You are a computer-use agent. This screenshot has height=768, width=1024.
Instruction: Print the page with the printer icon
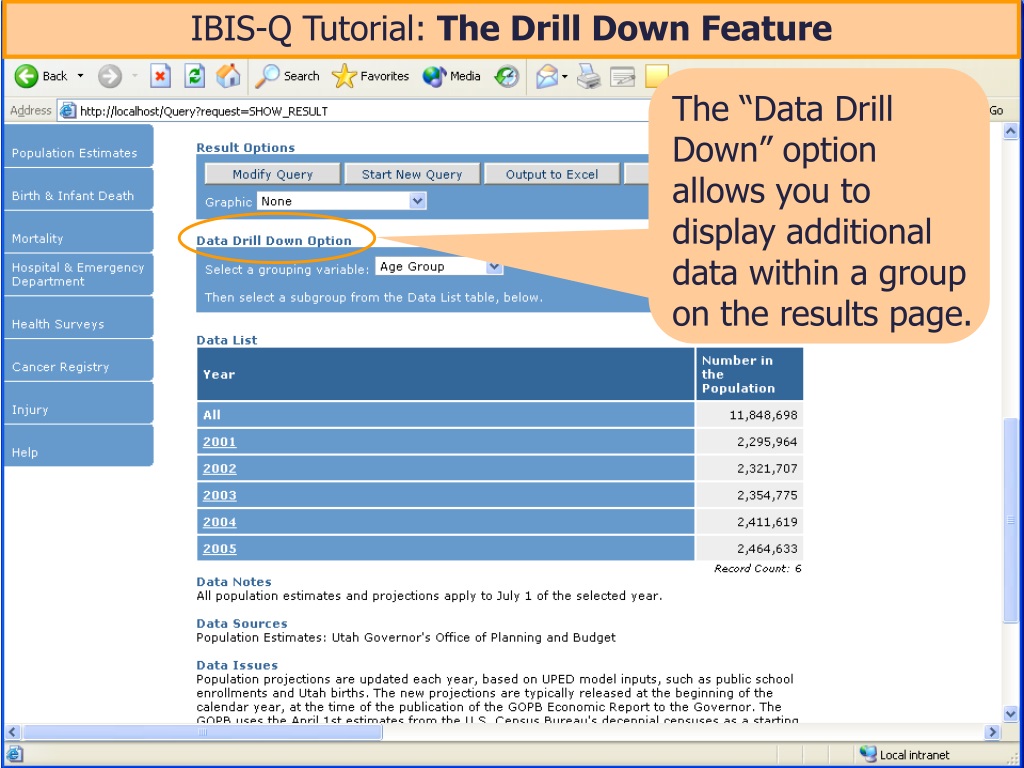tap(588, 77)
